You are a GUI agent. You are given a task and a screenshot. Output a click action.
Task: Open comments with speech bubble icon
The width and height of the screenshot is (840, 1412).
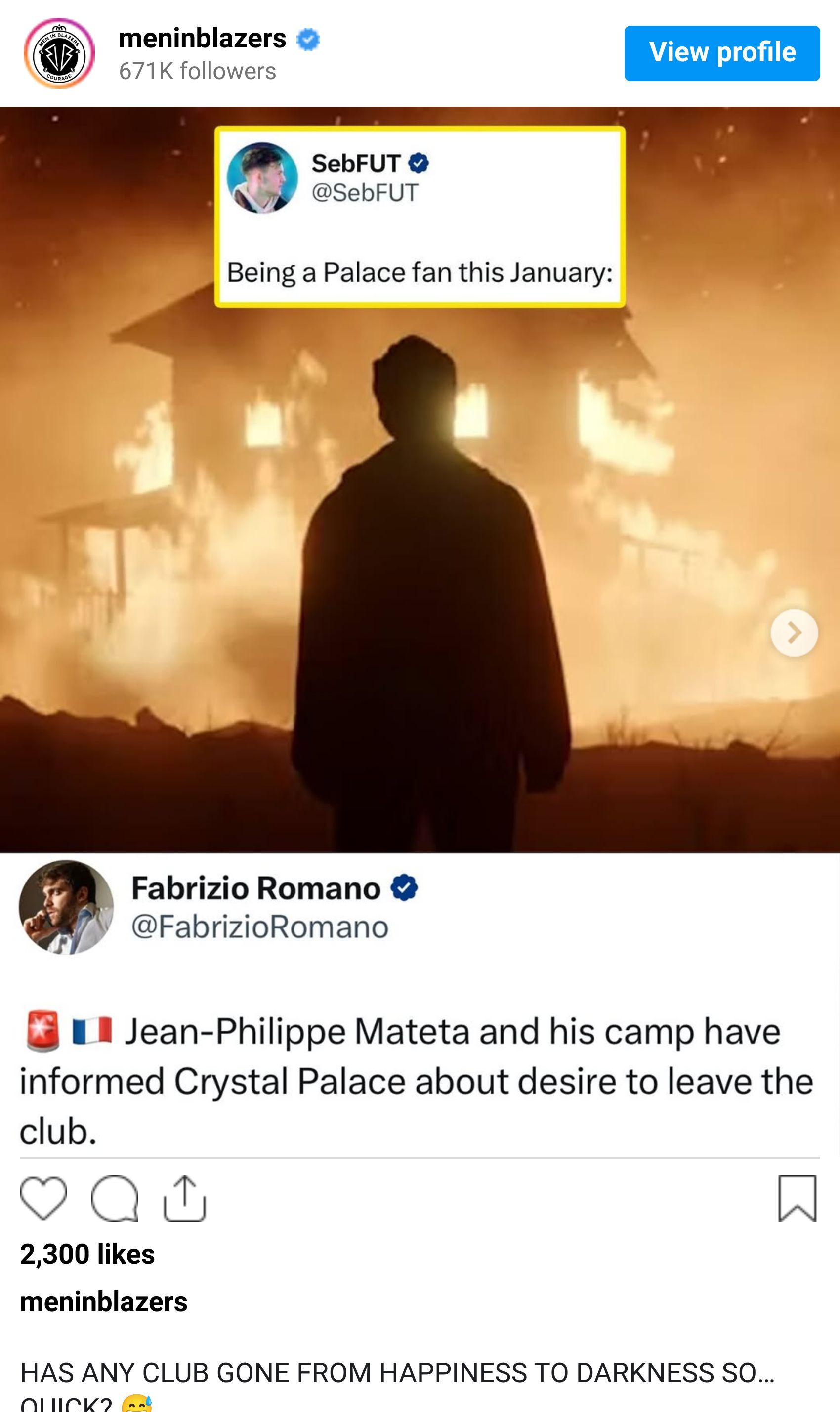click(x=115, y=1198)
